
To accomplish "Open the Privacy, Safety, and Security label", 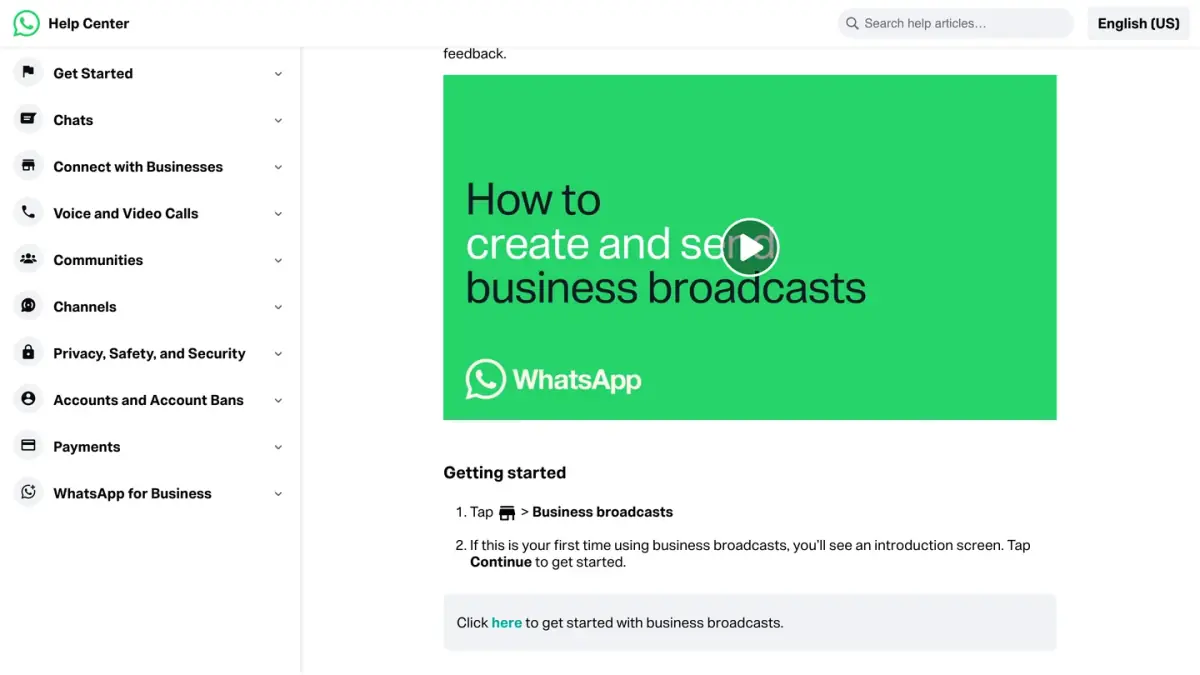I will pyautogui.click(x=149, y=353).
